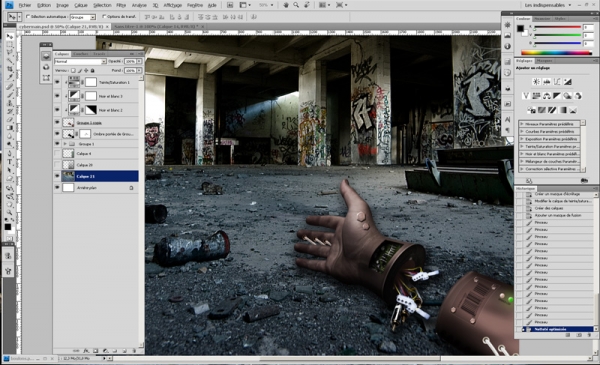Add a Gradient Map adjustment icon
Viewport: 600px width, 365px height.
(562, 110)
